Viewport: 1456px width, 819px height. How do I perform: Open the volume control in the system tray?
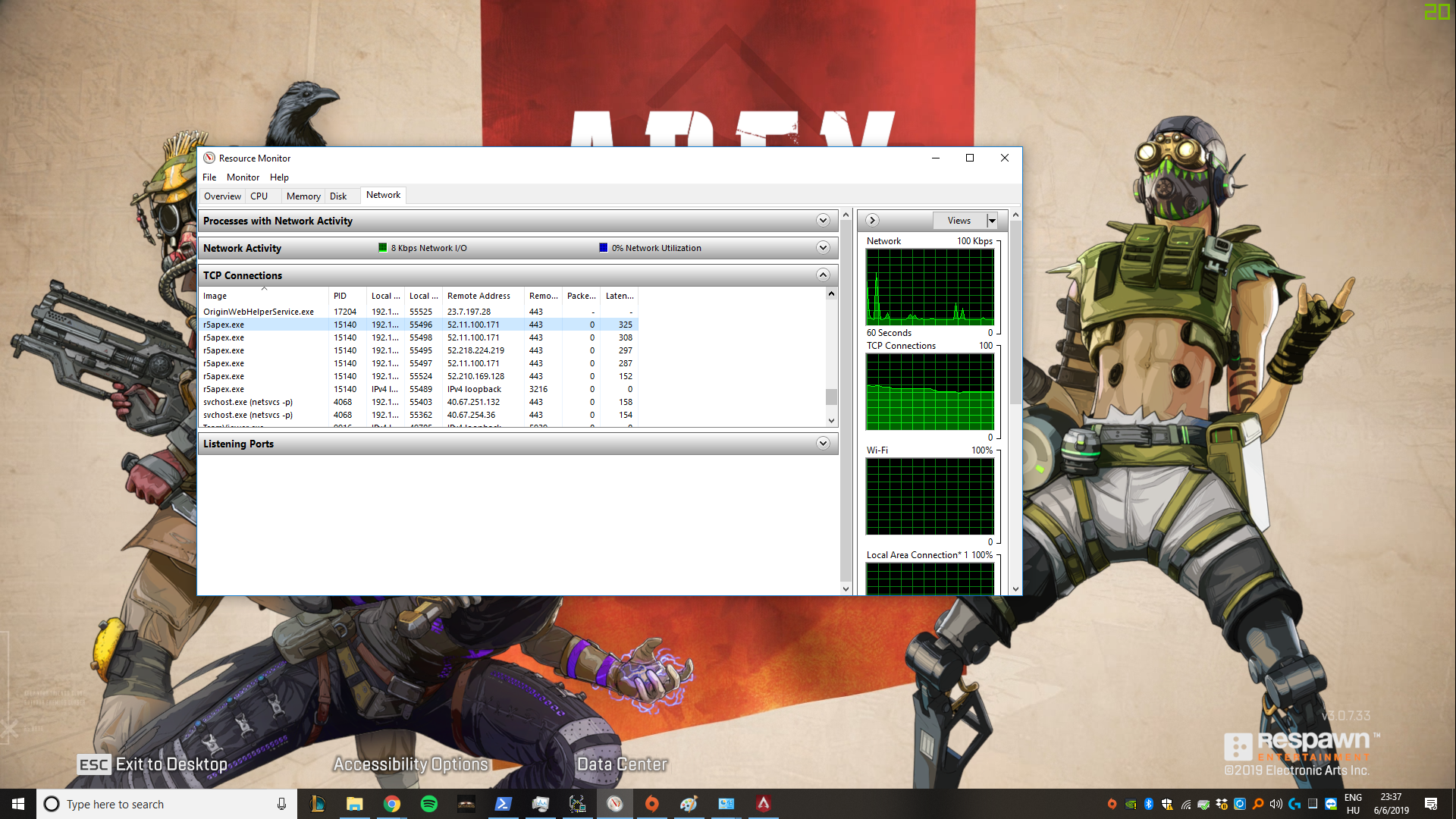[1276, 804]
